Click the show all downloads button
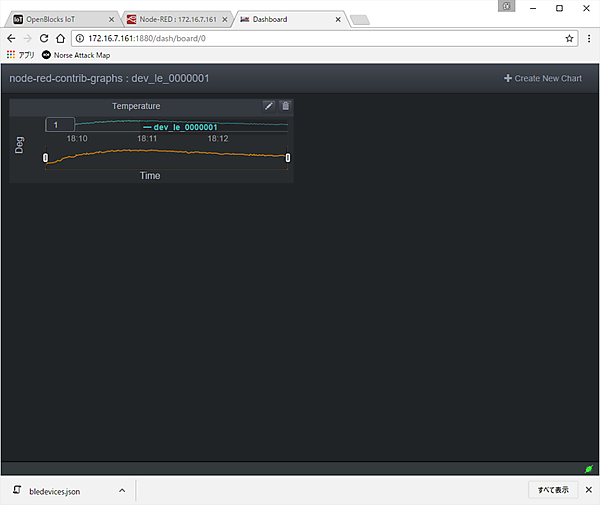Viewport: 600px width, 505px height. 552,490
